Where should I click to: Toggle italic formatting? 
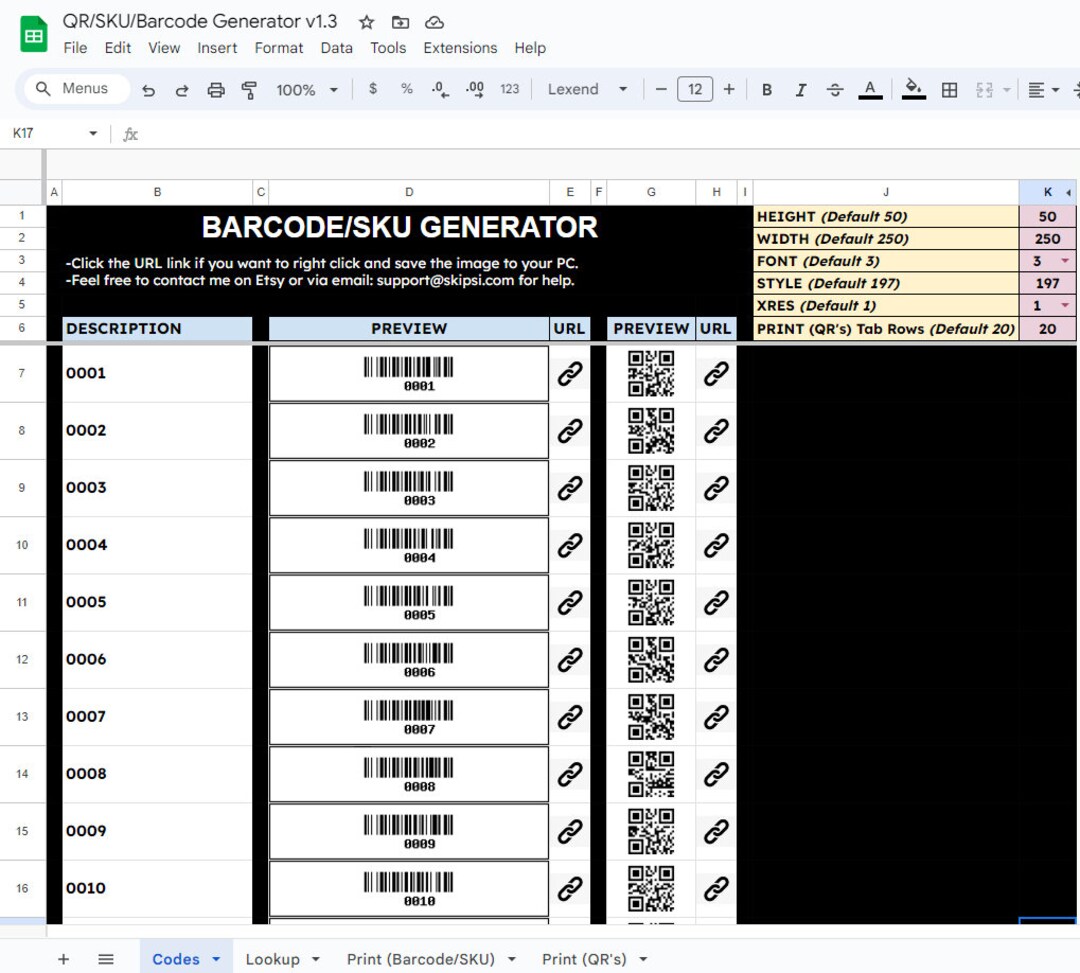pos(800,90)
